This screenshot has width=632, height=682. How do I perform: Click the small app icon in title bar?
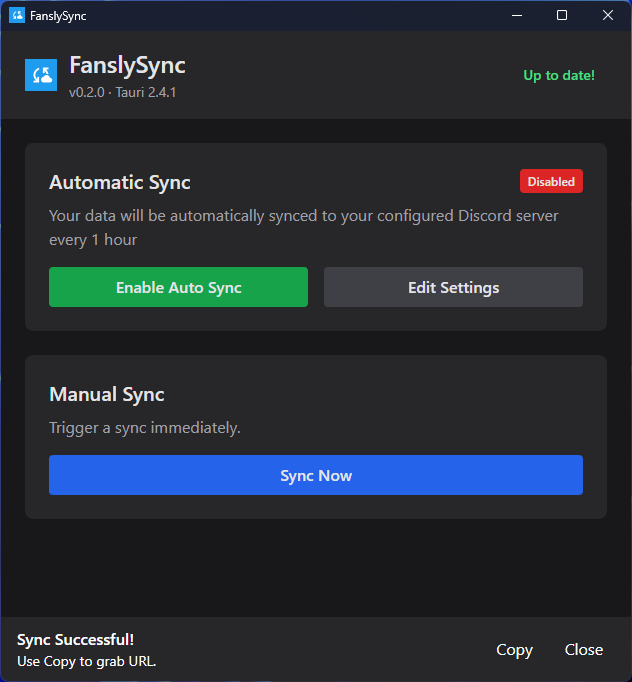(x=17, y=15)
